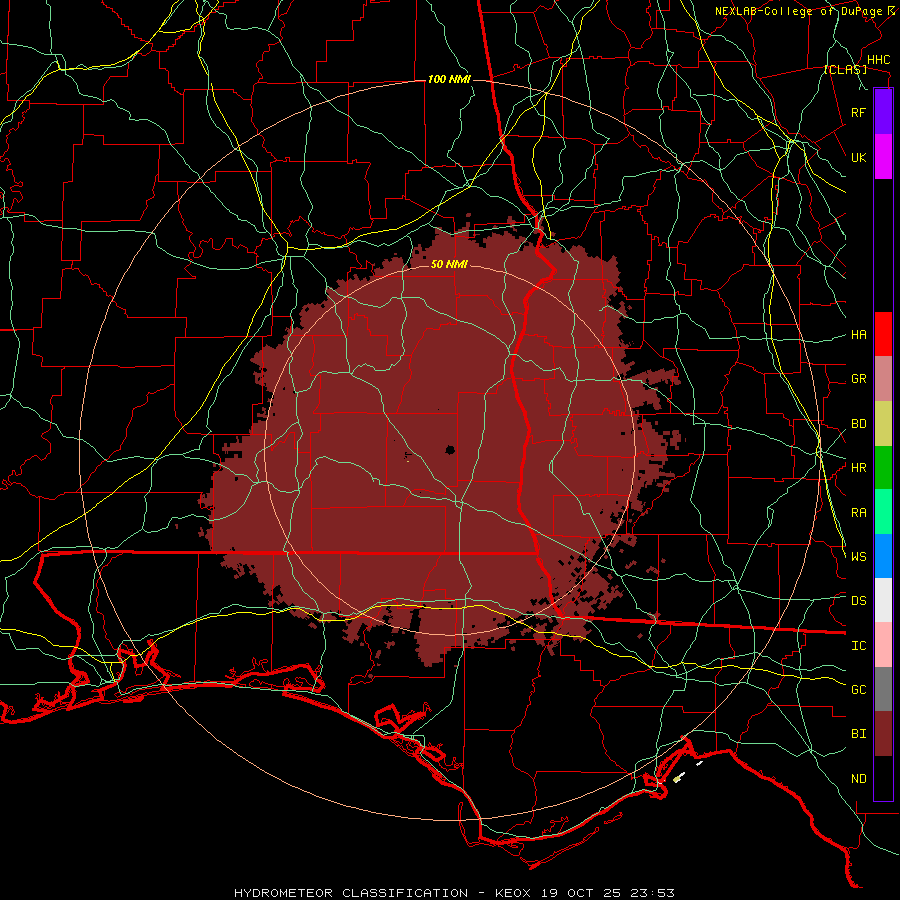Click the HR green legend swatch

[x=883, y=468]
